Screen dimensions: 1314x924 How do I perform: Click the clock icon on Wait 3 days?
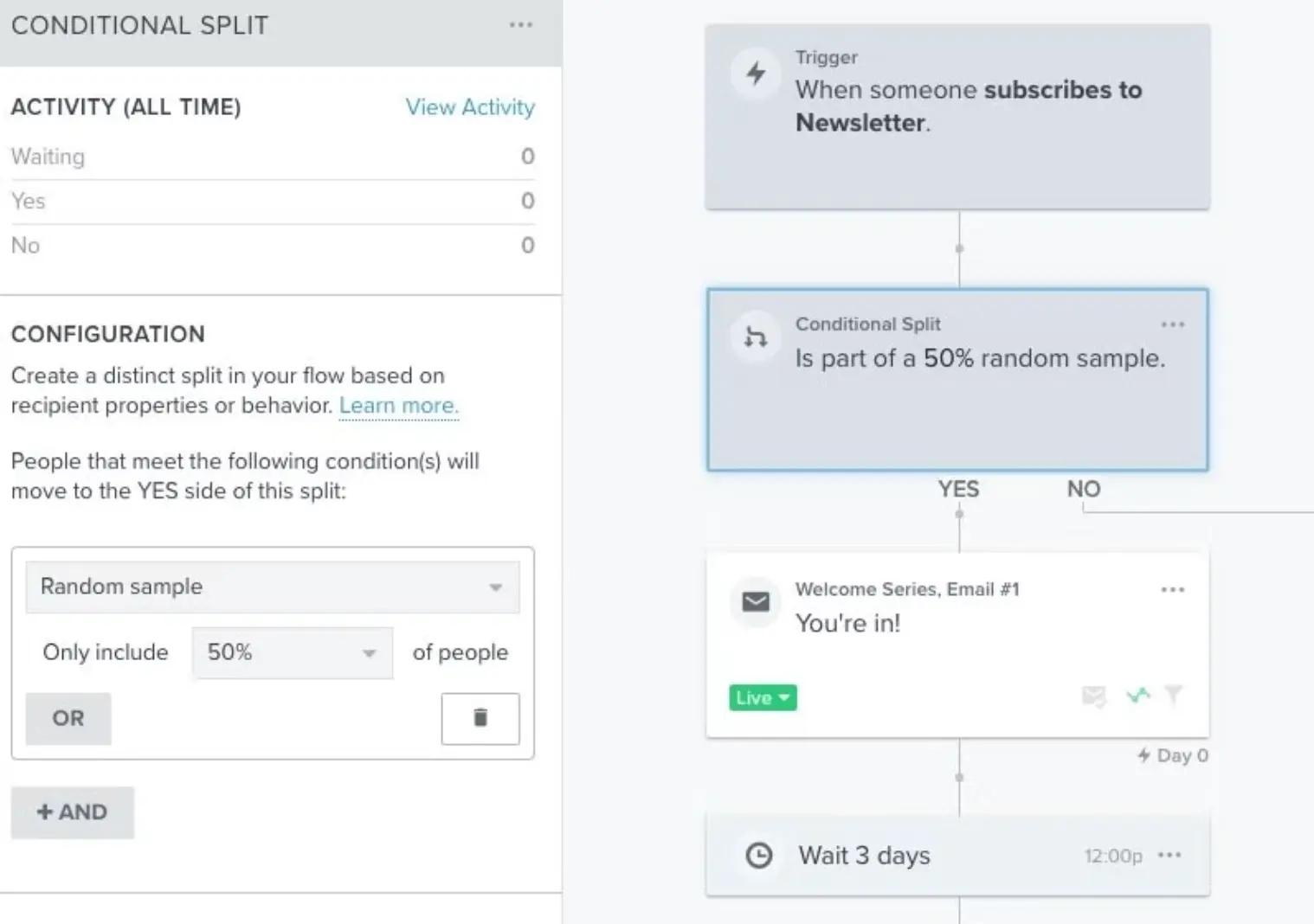[759, 855]
